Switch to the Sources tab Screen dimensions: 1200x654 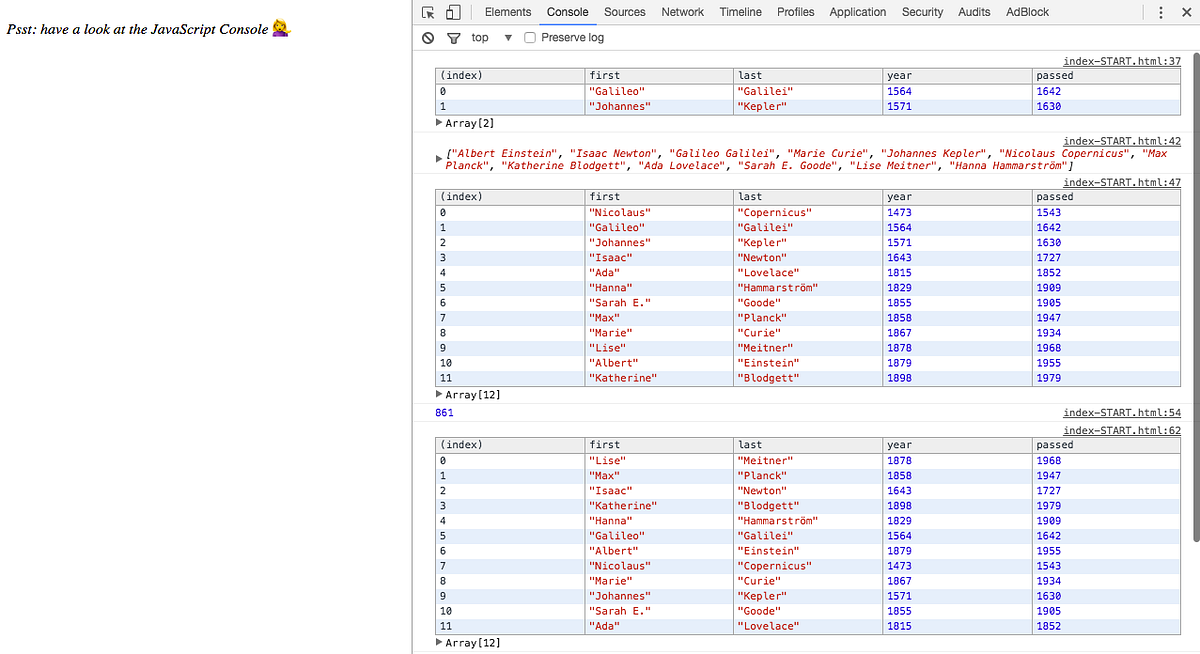[624, 12]
